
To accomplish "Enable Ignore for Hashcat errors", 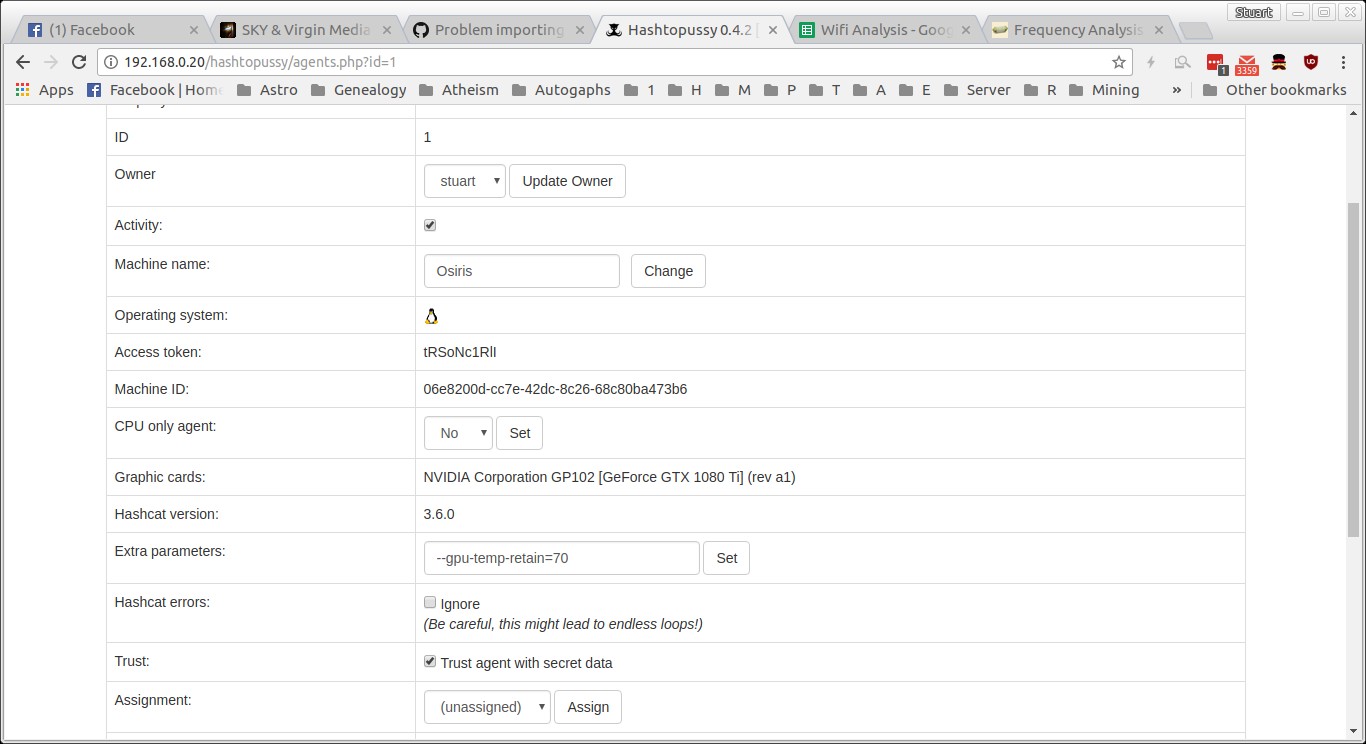I will pos(430,601).
